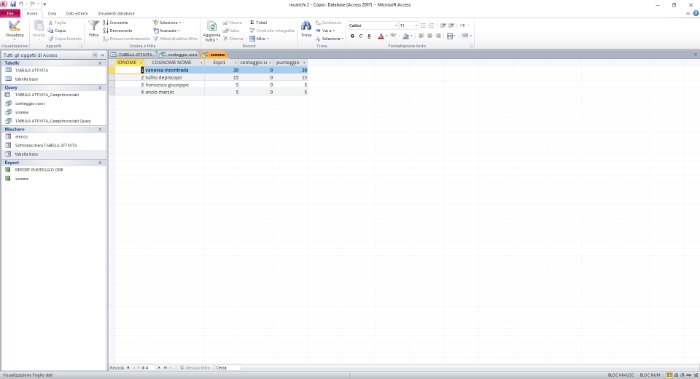Toggle bold (G) formatting
Screen dimensions: 700x379
pos(352,36)
